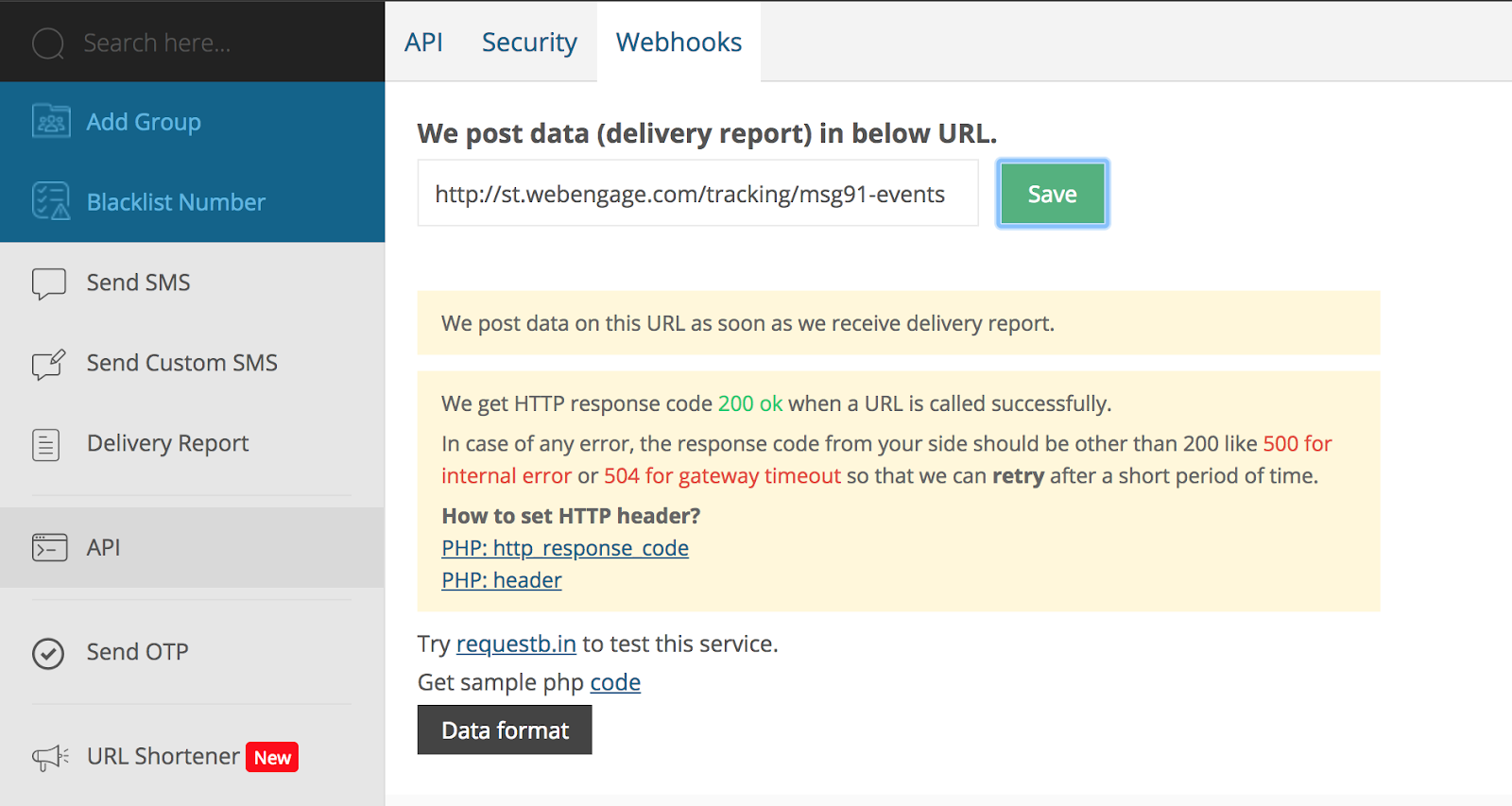Image resolution: width=1512 pixels, height=806 pixels.
Task: Open the Delivery Report section
Action: 193,443
